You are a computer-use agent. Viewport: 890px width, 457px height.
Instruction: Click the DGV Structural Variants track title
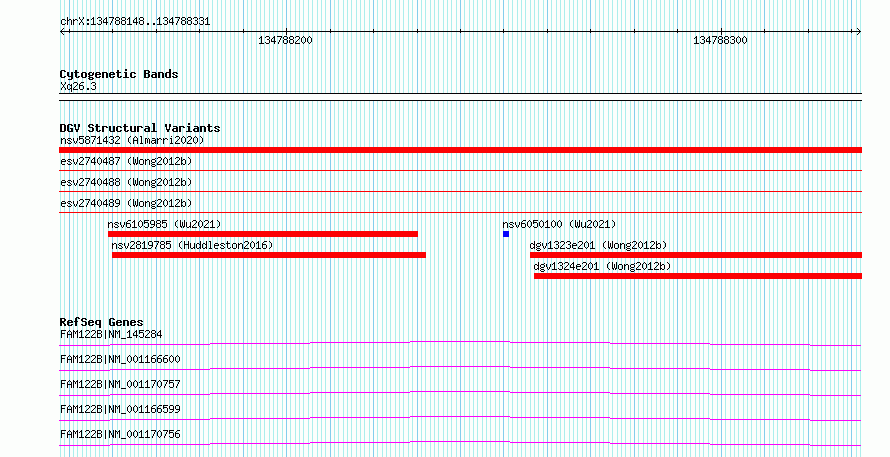click(x=140, y=128)
